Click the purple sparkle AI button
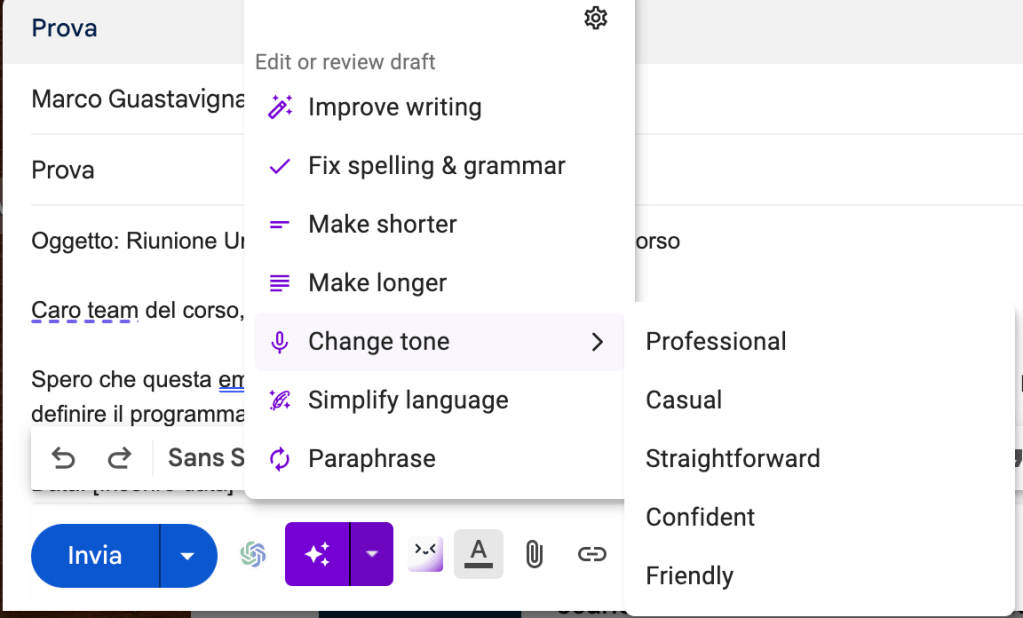Image resolution: width=1023 pixels, height=618 pixels. coord(317,554)
